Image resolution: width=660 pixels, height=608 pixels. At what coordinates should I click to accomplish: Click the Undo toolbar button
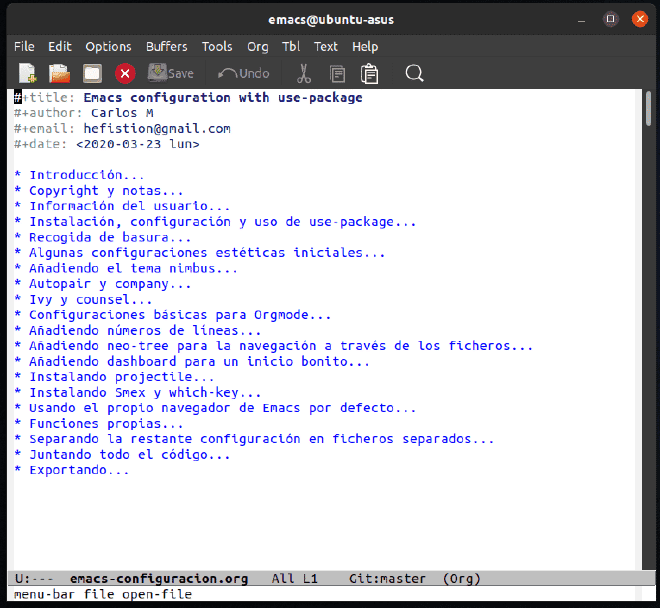[244, 74]
